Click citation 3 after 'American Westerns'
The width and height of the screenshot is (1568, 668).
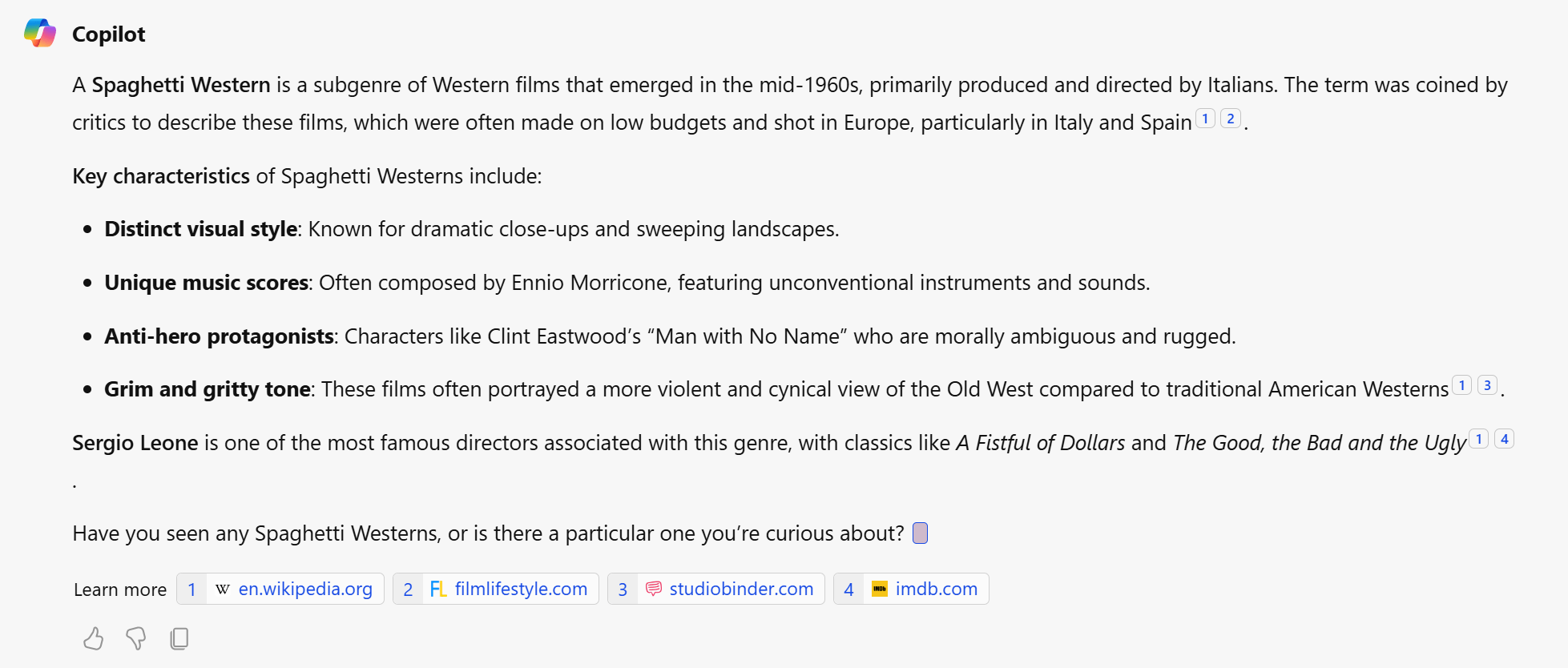click(1487, 385)
